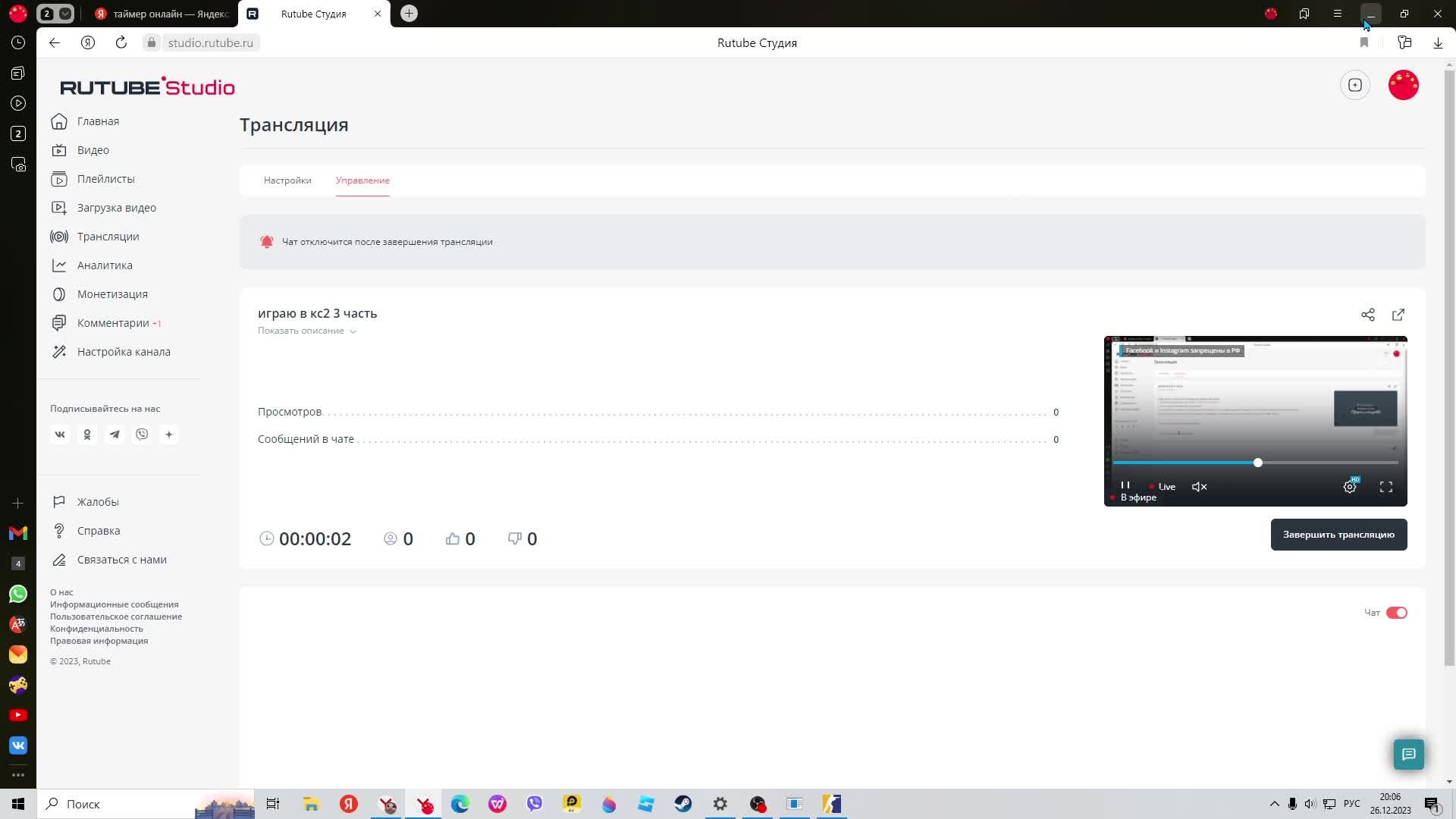1456x819 pixels.
Task: Click Завершить трансляцию button
Action: click(x=1338, y=535)
